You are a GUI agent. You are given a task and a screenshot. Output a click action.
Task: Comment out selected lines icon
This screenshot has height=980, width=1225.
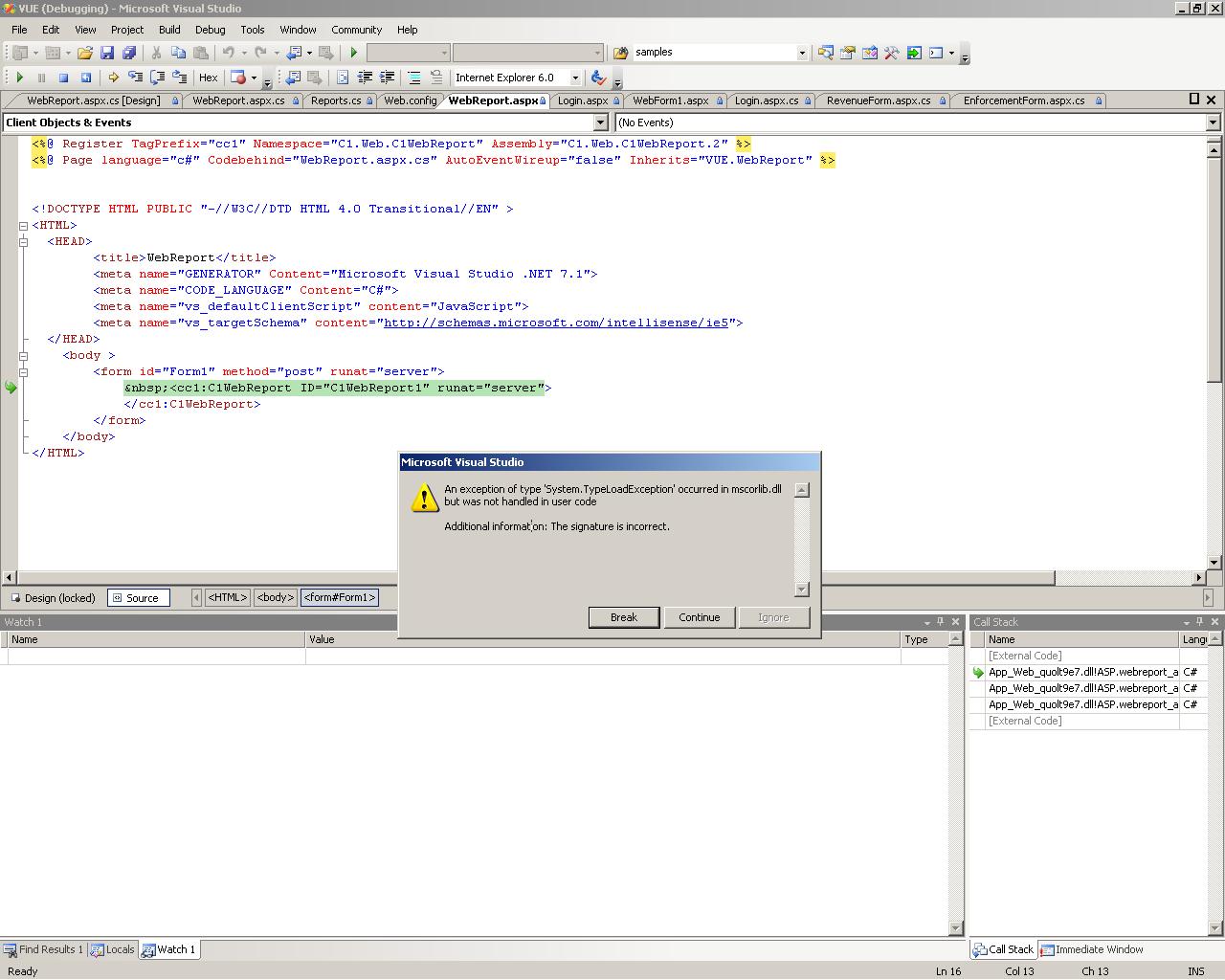(x=414, y=78)
